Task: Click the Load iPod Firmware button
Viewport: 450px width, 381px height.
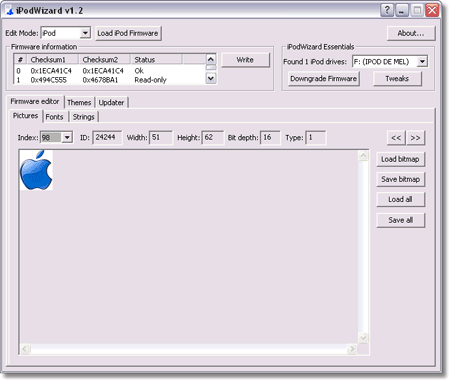Action: pyautogui.click(x=128, y=33)
